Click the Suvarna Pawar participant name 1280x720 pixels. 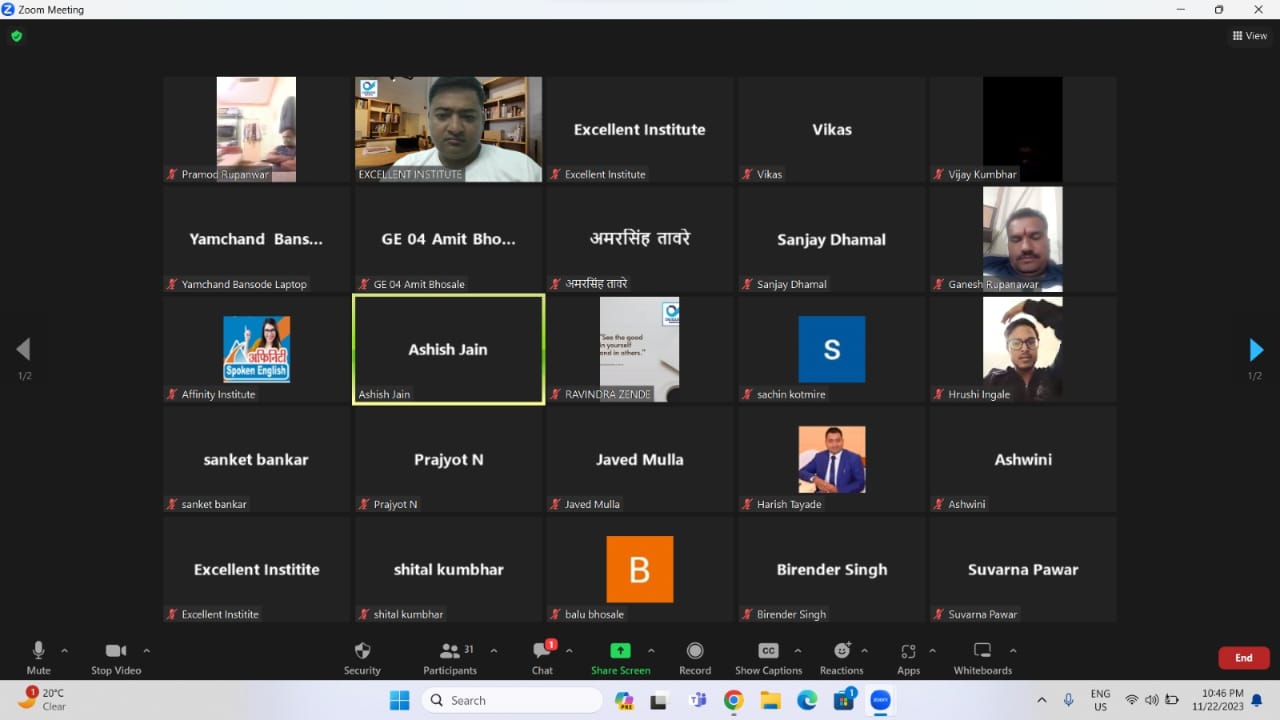pos(1023,569)
